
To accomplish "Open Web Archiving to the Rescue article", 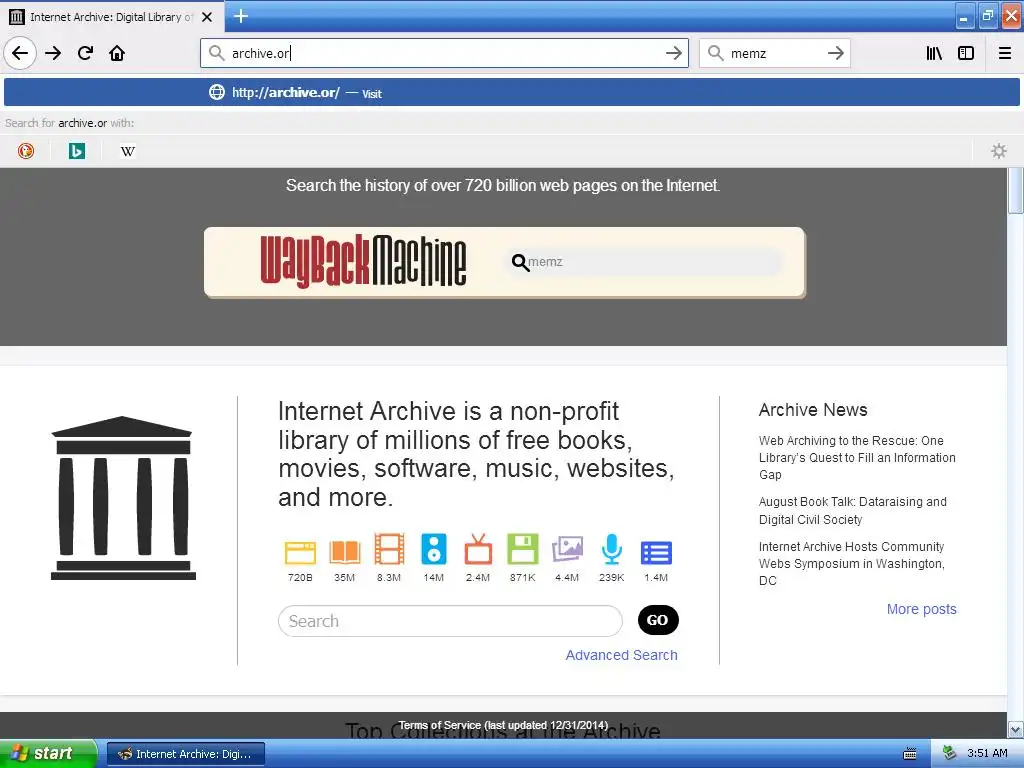I will pyautogui.click(x=857, y=458).
